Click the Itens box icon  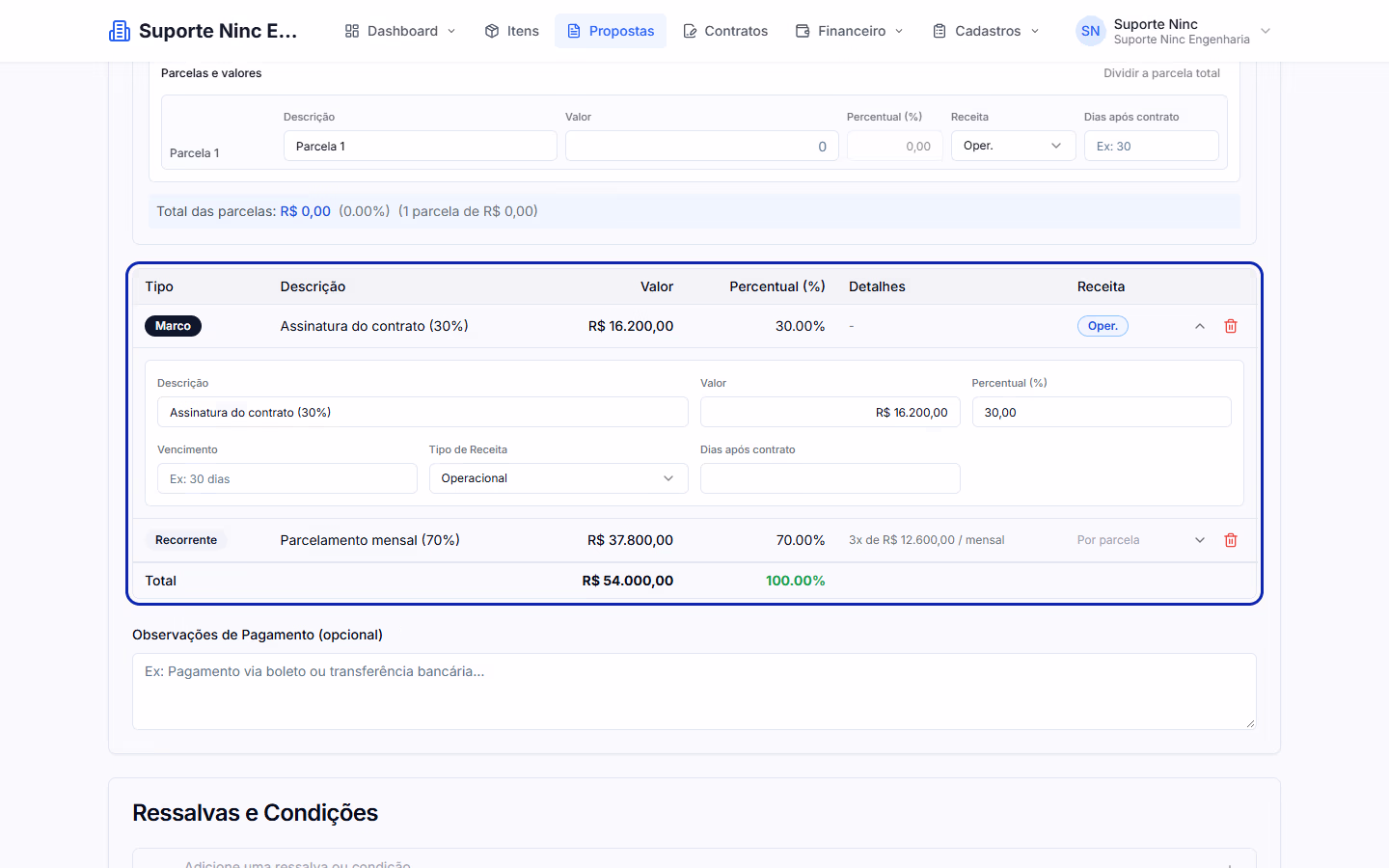click(492, 31)
